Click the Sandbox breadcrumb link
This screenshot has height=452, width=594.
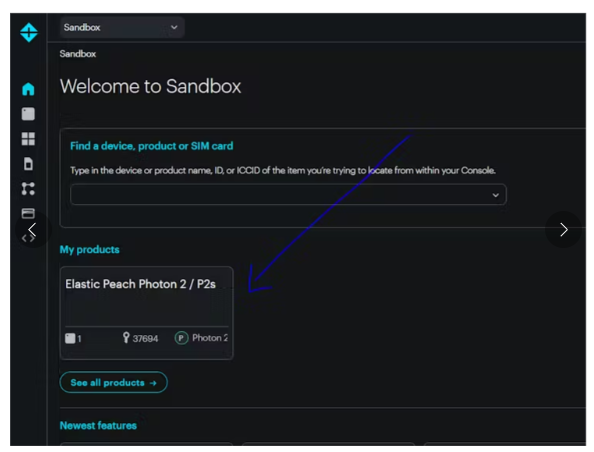click(x=78, y=54)
